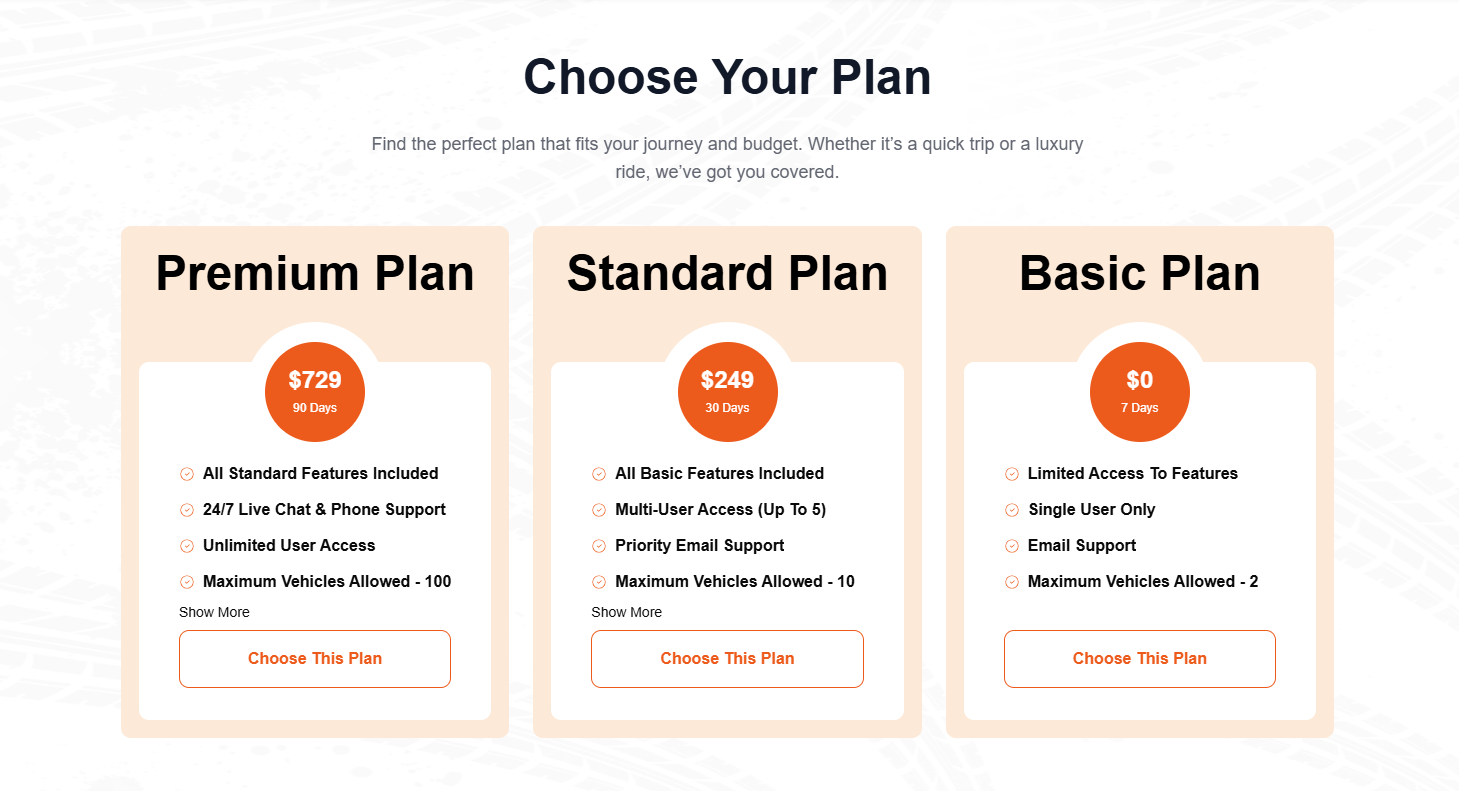
Task: Click check icon next to Single User Only
Action: pos(1012,510)
